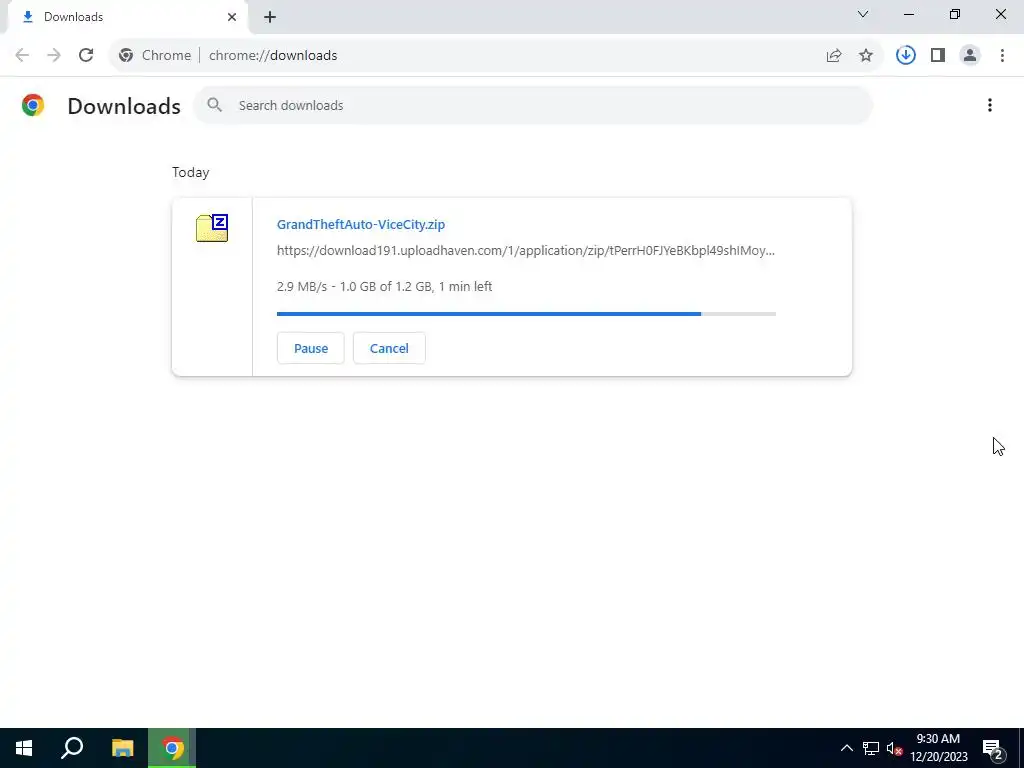Open the notification center icon
The height and width of the screenshot is (768, 1024).
[x=993, y=748]
